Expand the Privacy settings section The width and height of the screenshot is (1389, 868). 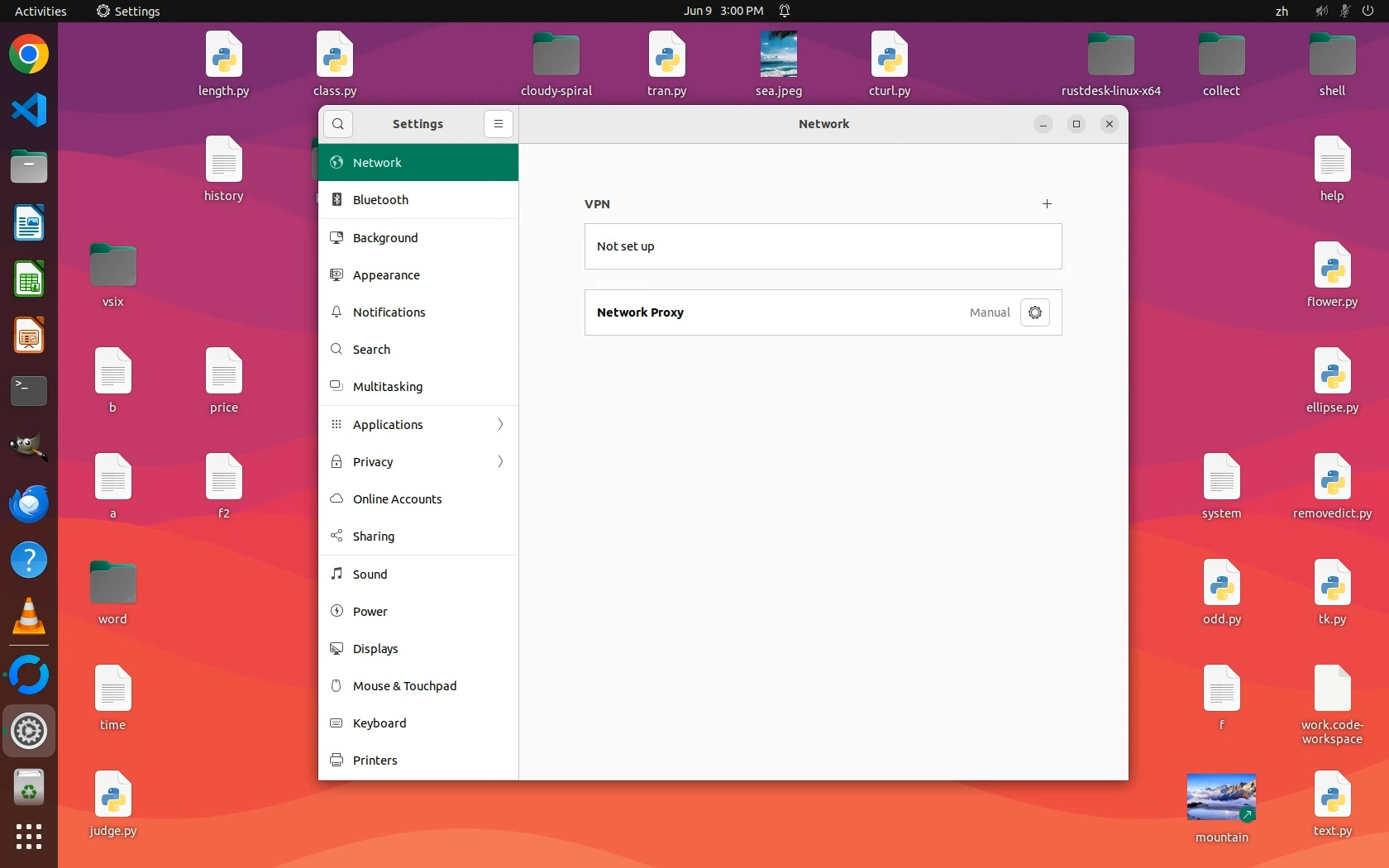click(x=418, y=462)
